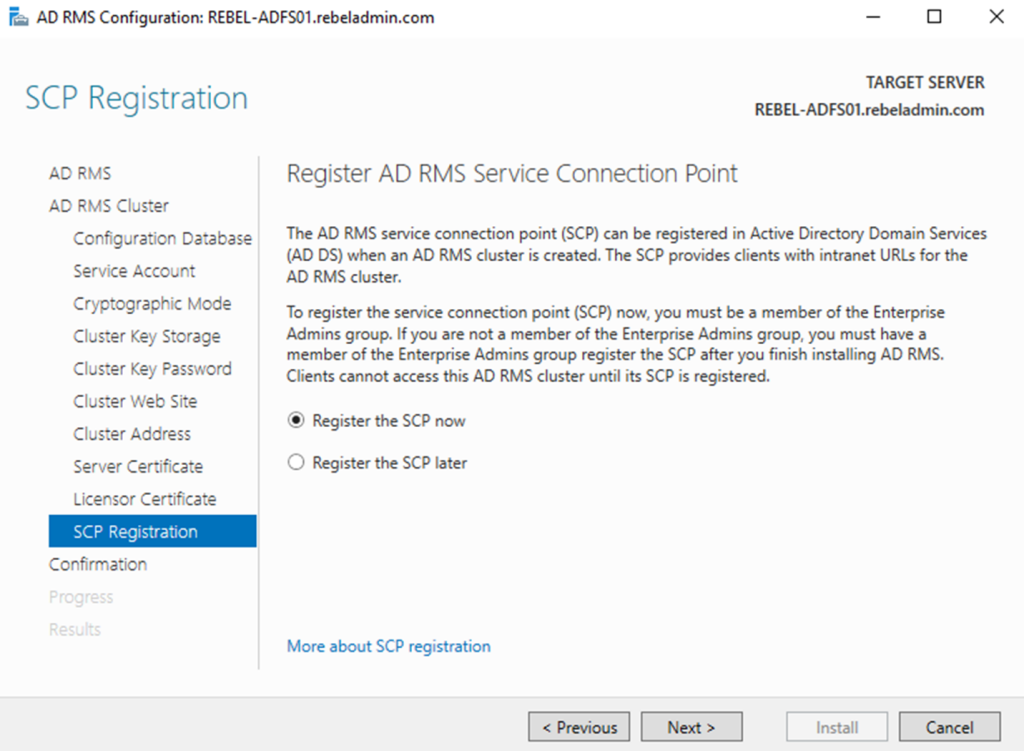
Task: Select 'Cluster Key Storage' in the sidebar
Action: coord(146,336)
